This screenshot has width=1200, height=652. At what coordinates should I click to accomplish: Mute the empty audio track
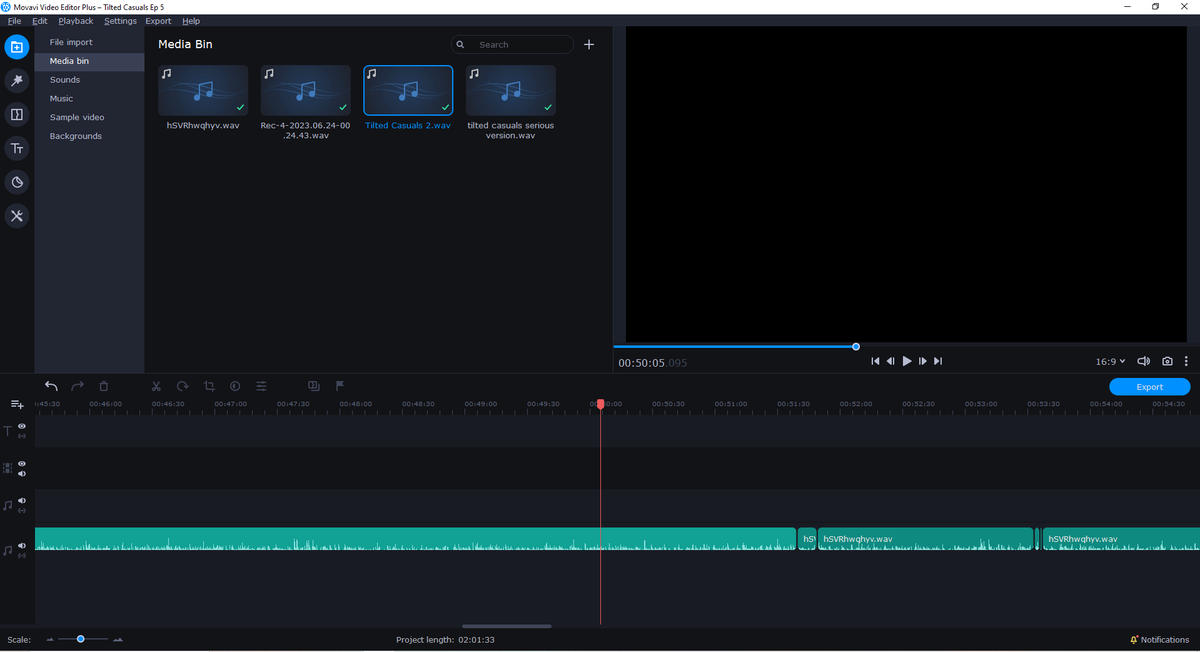click(22, 501)
